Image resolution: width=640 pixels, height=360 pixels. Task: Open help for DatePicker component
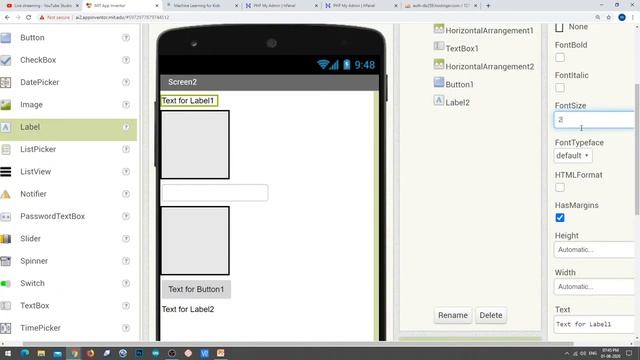126,82
